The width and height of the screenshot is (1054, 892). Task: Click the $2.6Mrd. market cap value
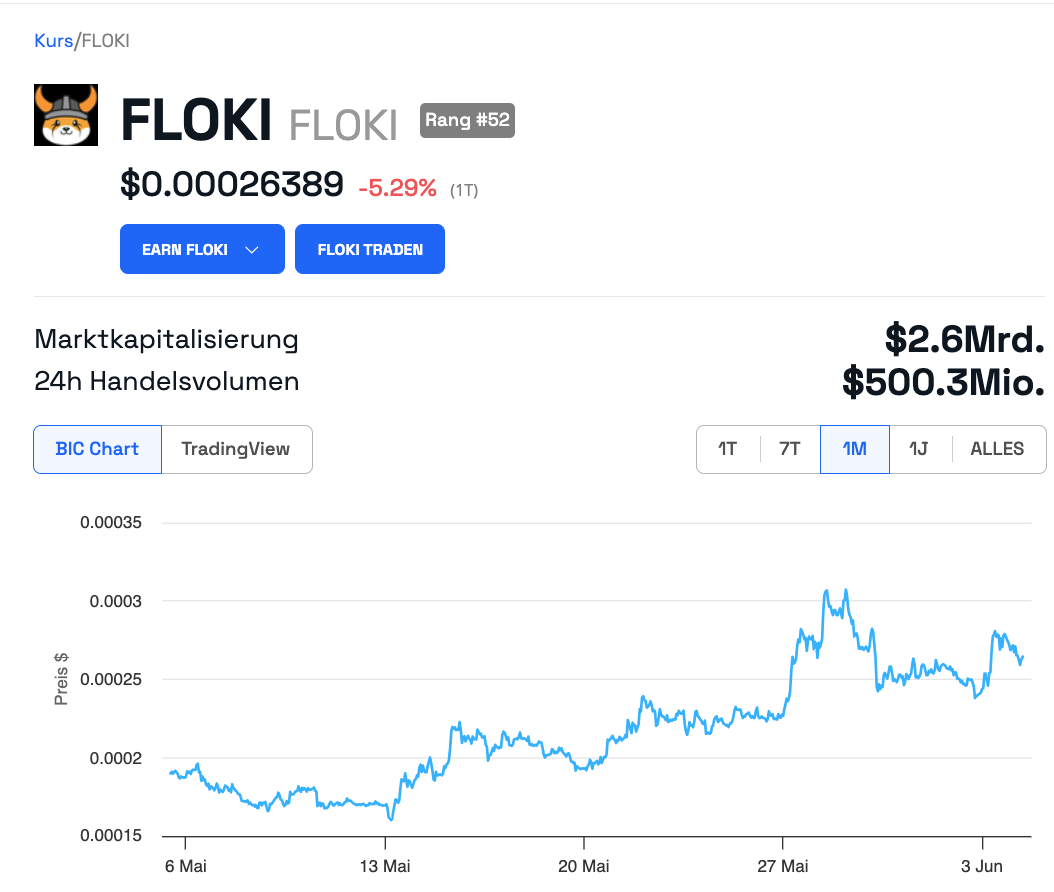pos(964,340)
